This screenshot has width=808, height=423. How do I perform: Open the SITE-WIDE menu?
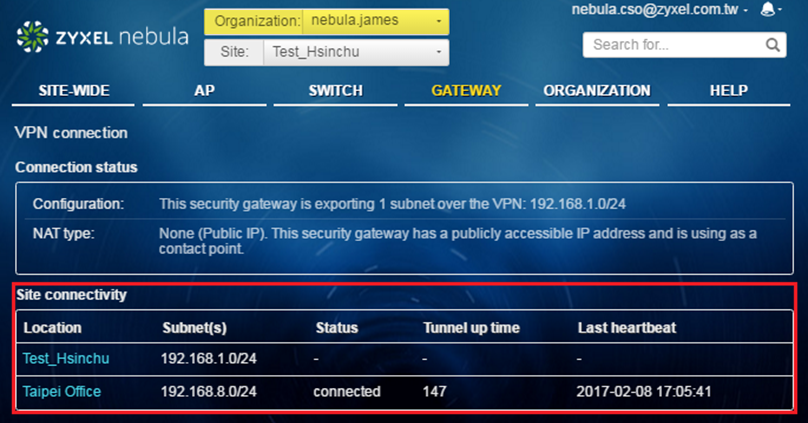[x=74, y=91]
